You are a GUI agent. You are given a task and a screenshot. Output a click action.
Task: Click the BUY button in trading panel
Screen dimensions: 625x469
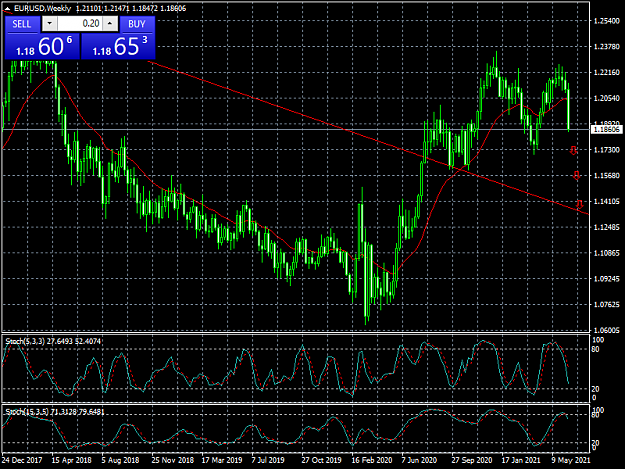[137, 24]
